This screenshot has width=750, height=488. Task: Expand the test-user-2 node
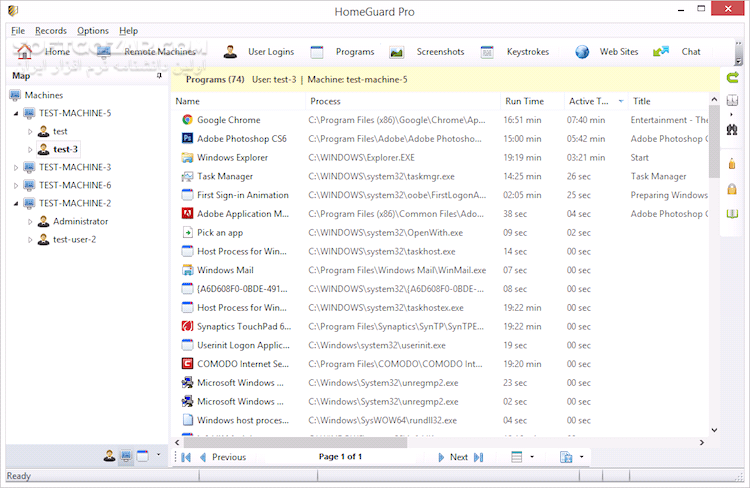30,240
